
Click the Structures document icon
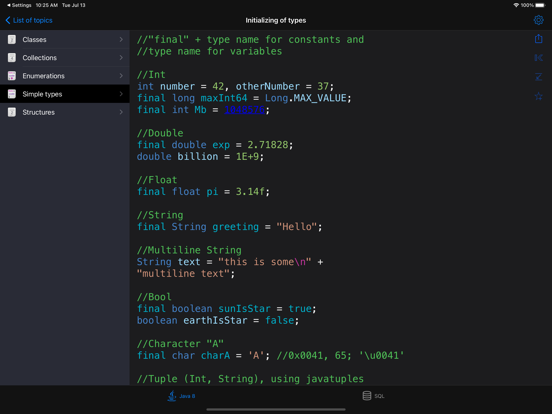point(12,112)
